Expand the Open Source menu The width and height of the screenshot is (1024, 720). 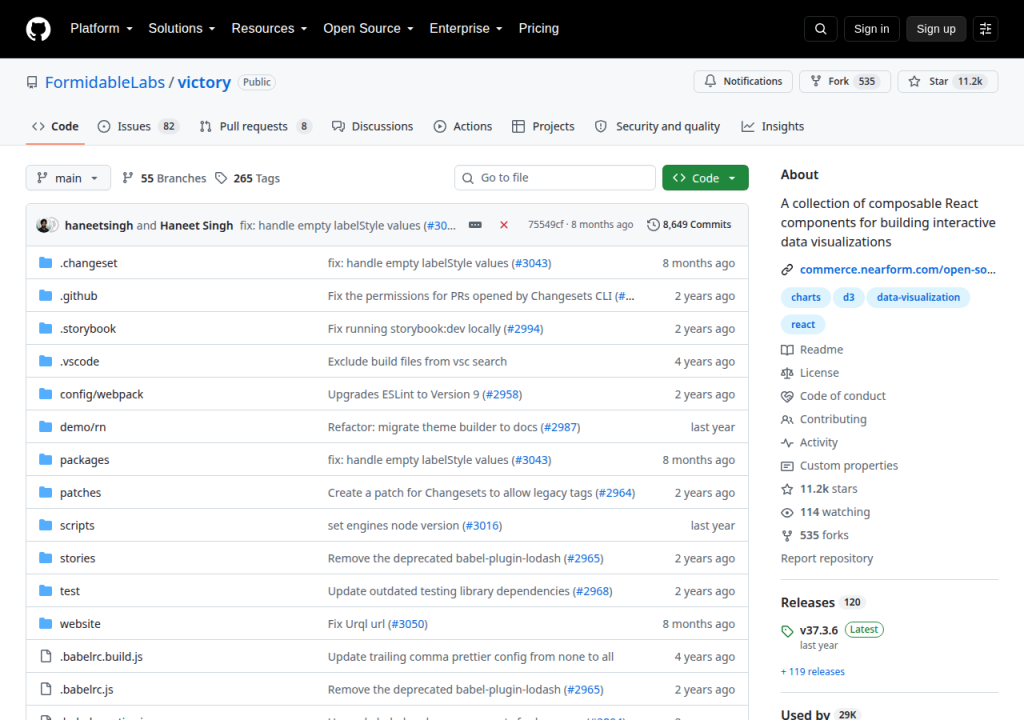coord(368,29)
